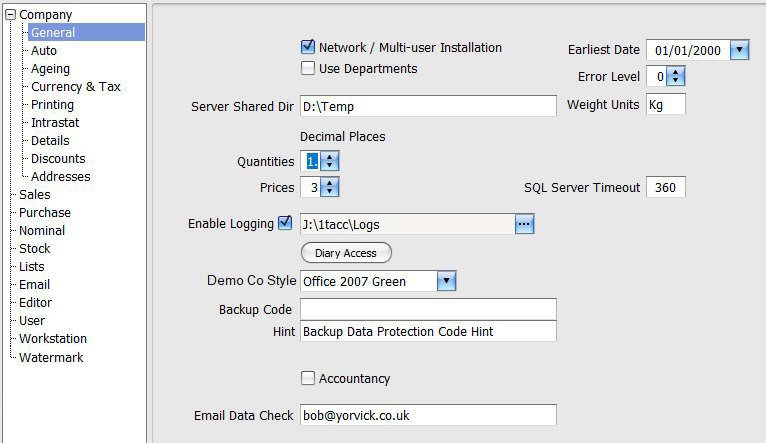Click into the Backup Code field
The image size is (766, 443).
pos(427,309)
